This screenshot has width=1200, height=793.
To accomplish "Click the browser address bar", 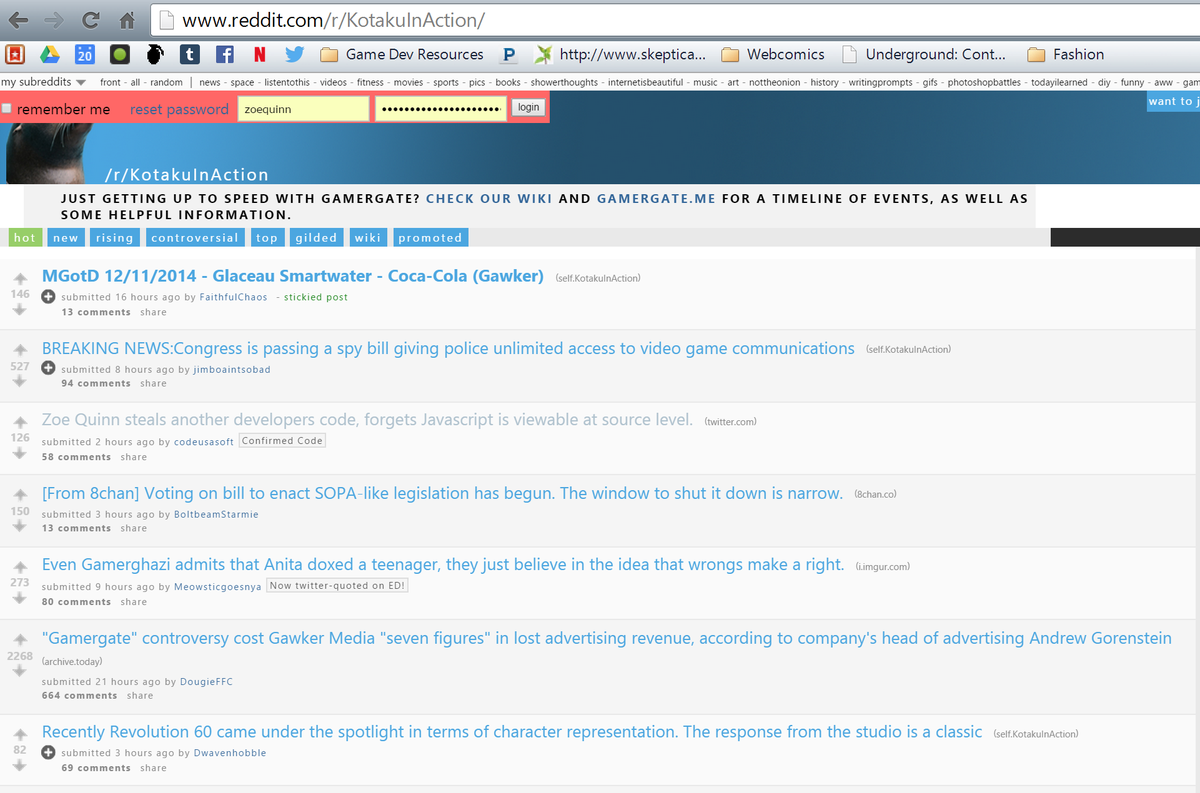I will tap(675, 19).
